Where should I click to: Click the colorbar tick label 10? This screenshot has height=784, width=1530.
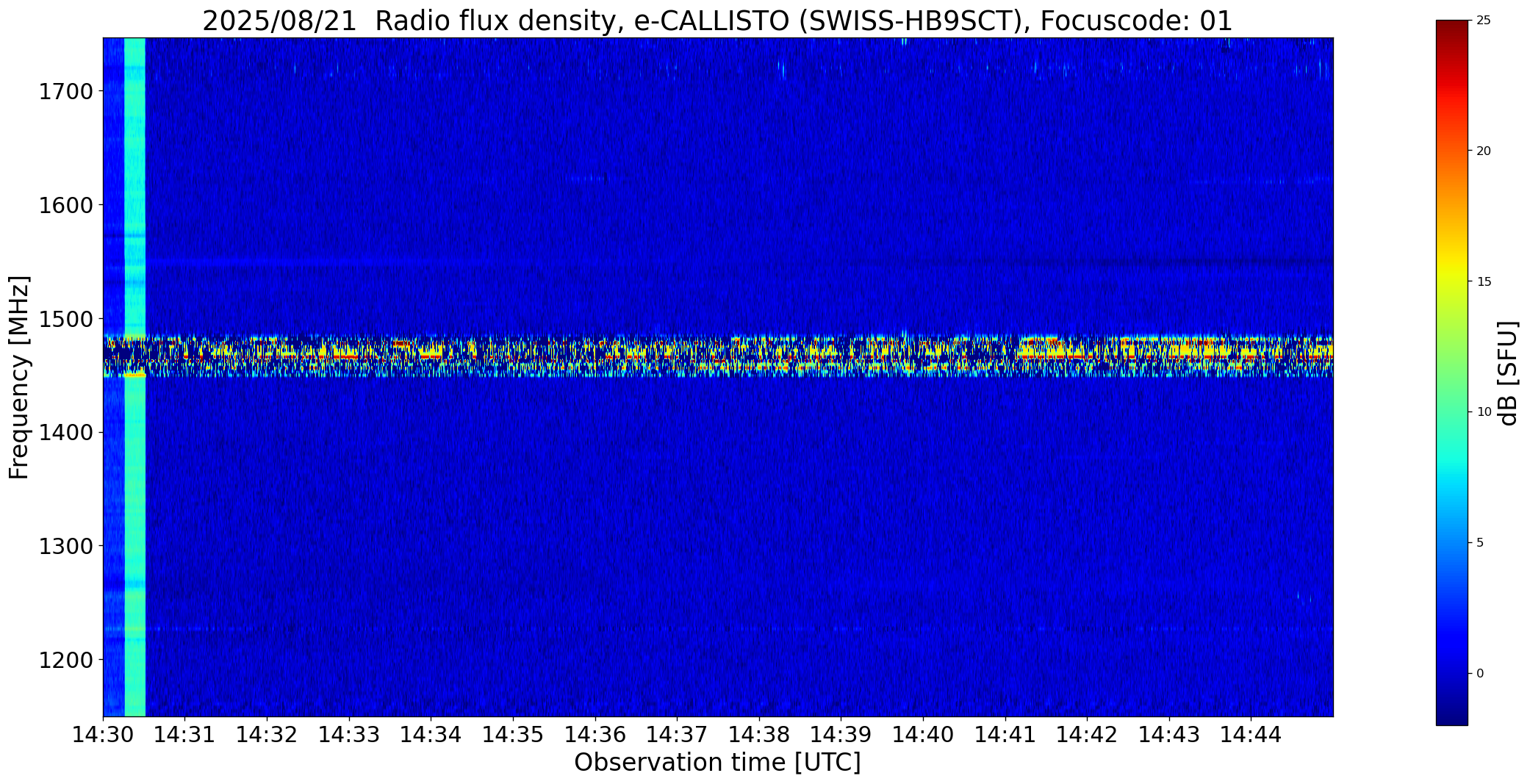[1484, 412]
